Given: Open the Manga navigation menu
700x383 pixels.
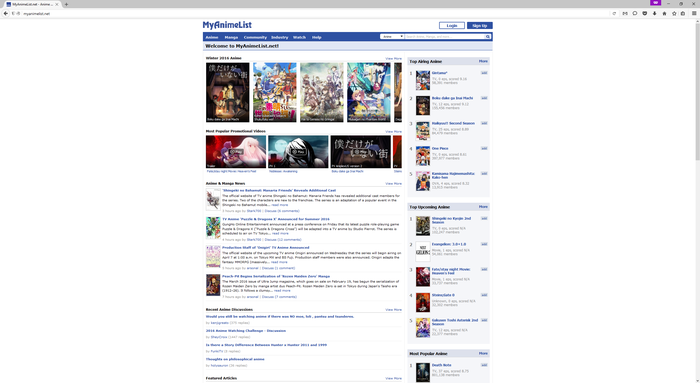Looking at the screenshot, I should click(x=231, y=37).
